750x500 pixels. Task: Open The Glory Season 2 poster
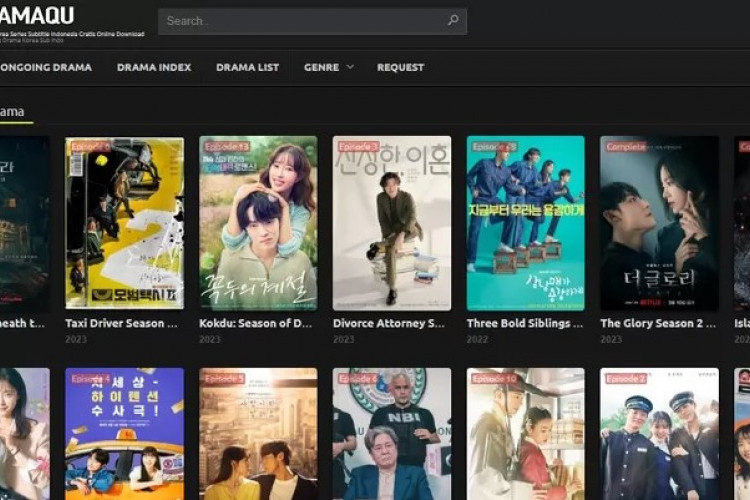pyautogui.click(x=659, y=223)
